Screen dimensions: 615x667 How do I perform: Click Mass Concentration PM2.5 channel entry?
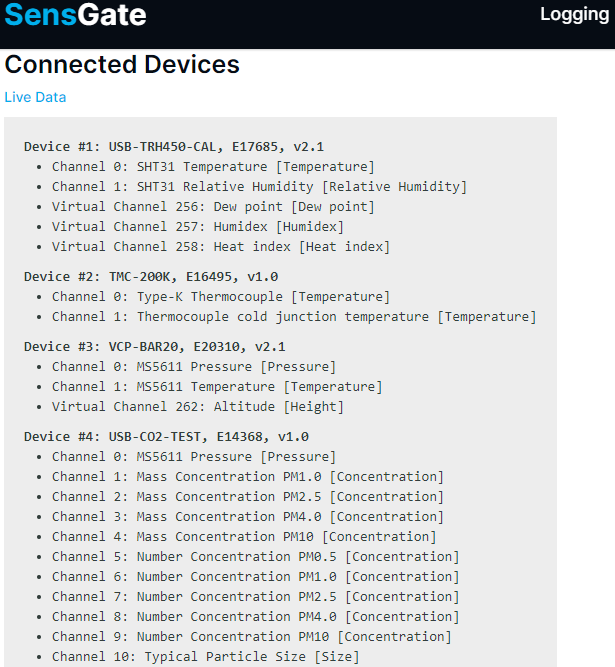point(248,496)
